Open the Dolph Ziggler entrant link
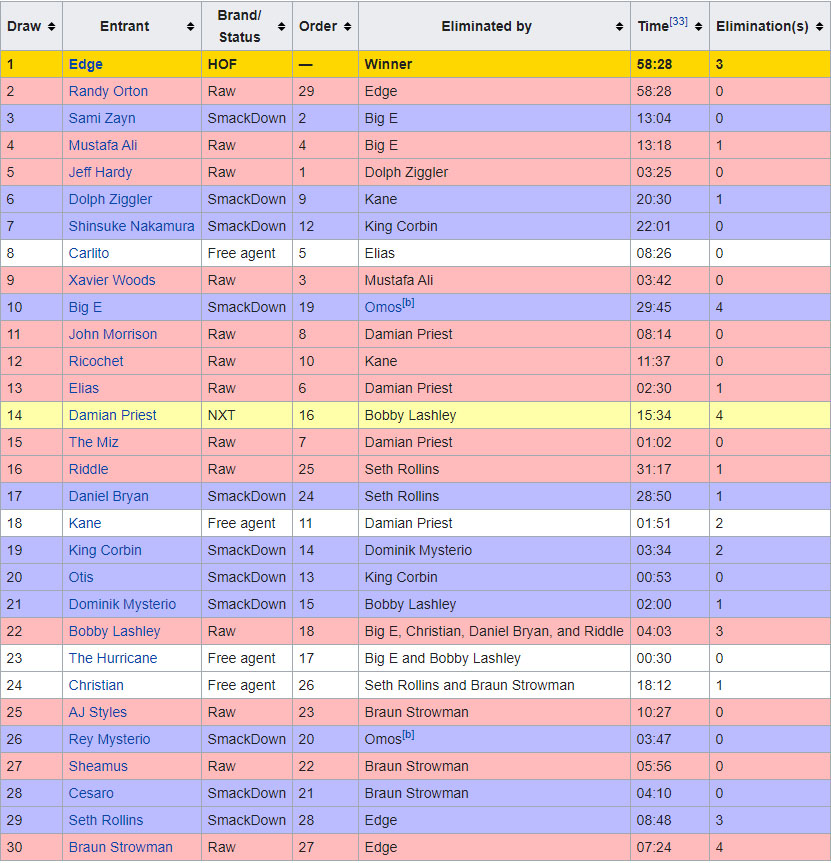831x863 pixels. [x=110, y=199]
